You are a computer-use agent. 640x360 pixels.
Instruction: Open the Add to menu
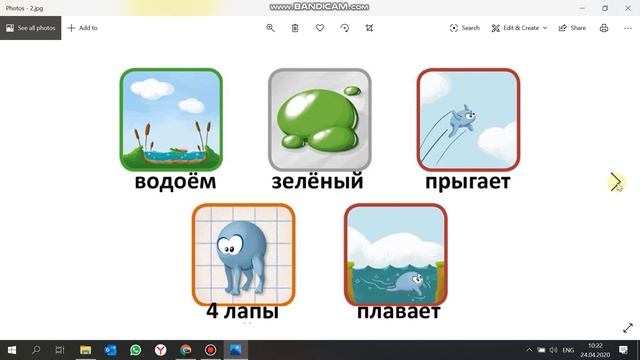[82, 28]
